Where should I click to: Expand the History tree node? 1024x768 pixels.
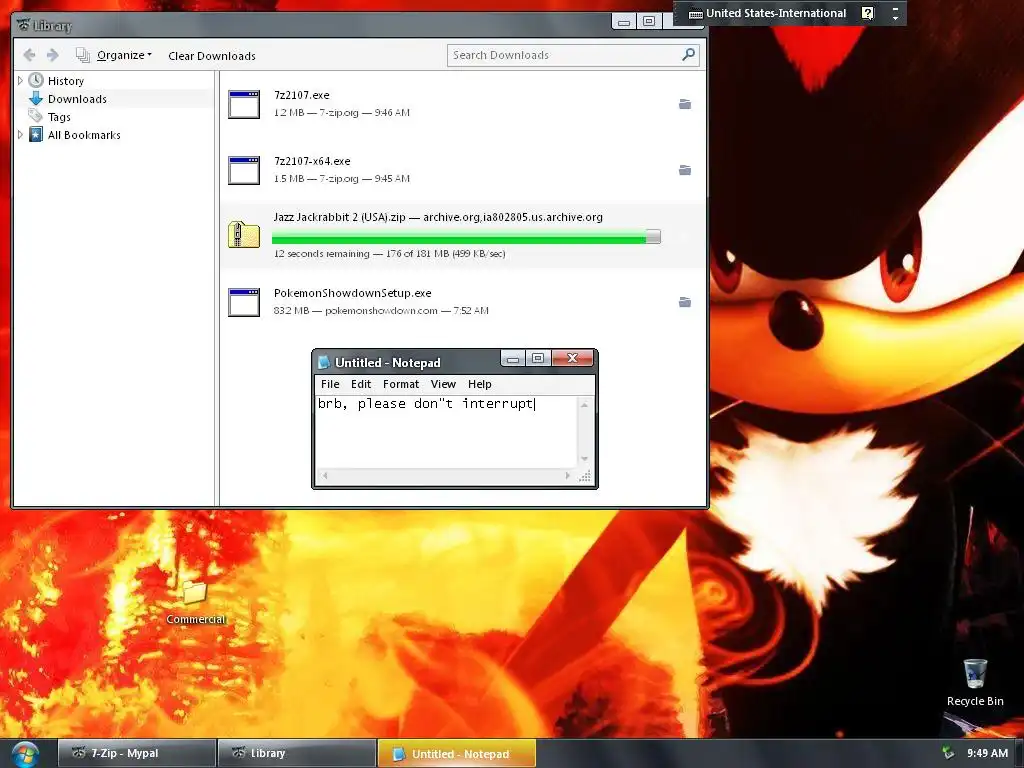20,80
